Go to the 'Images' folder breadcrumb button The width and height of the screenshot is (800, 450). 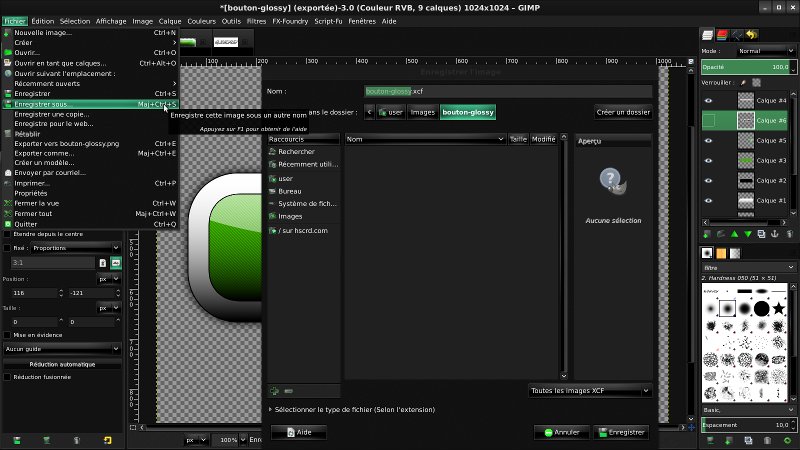point(422,112)
